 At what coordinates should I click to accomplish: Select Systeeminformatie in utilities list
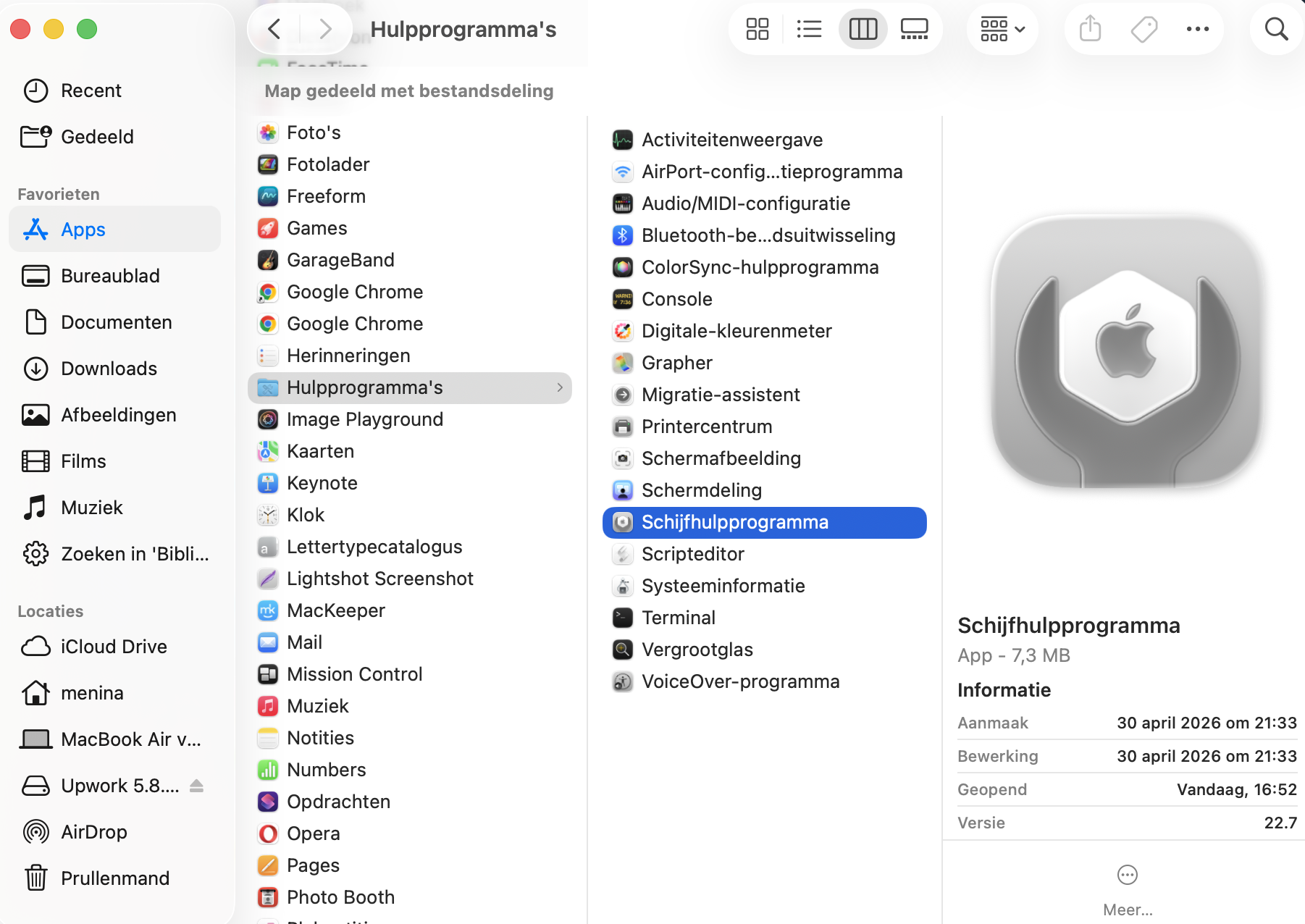coord(765,586)
